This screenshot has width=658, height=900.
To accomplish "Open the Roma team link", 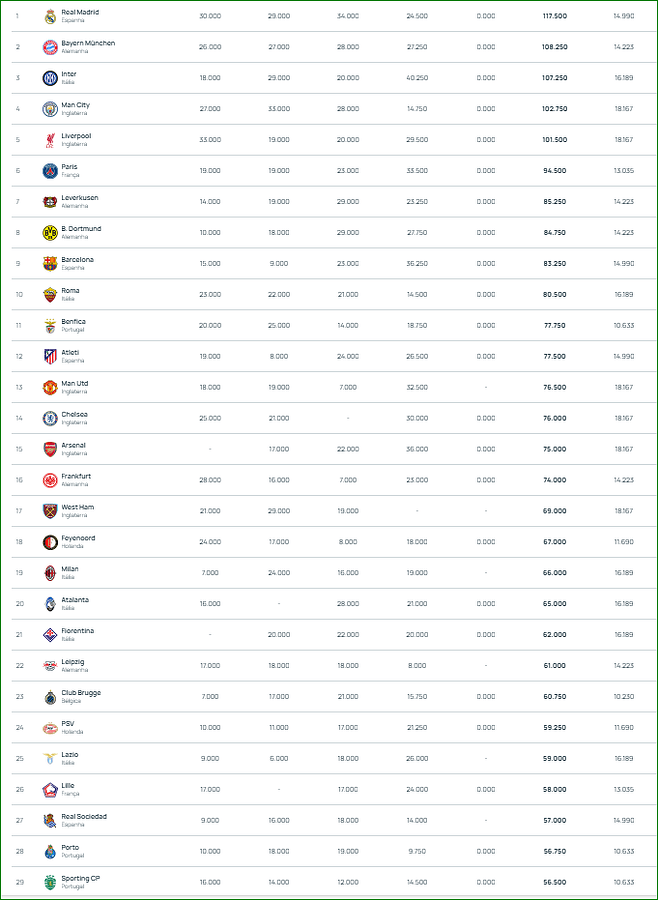I will tap(71, 290).
